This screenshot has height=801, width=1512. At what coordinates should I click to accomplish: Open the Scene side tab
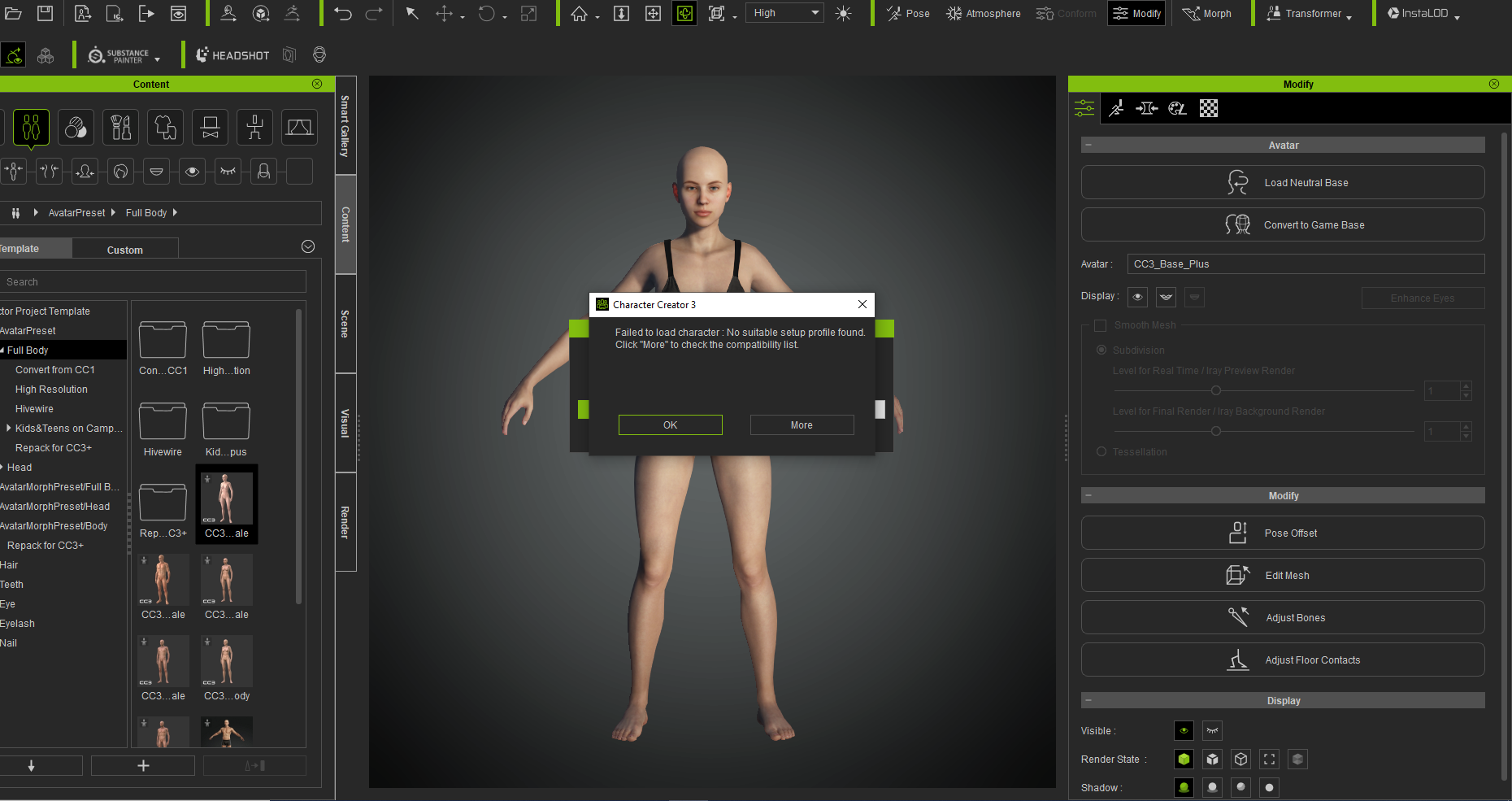[x=345, y=324]
